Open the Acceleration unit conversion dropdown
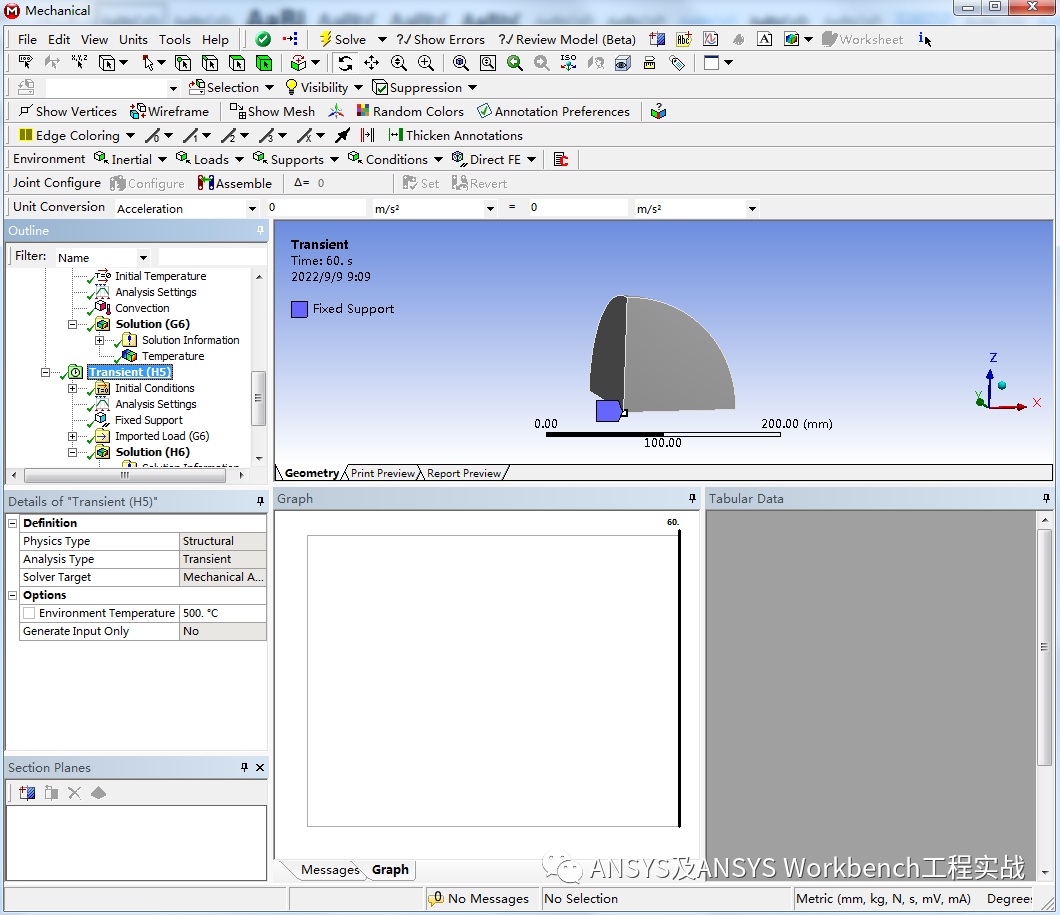Screen dimensions: 1060x915 point(252,209)
